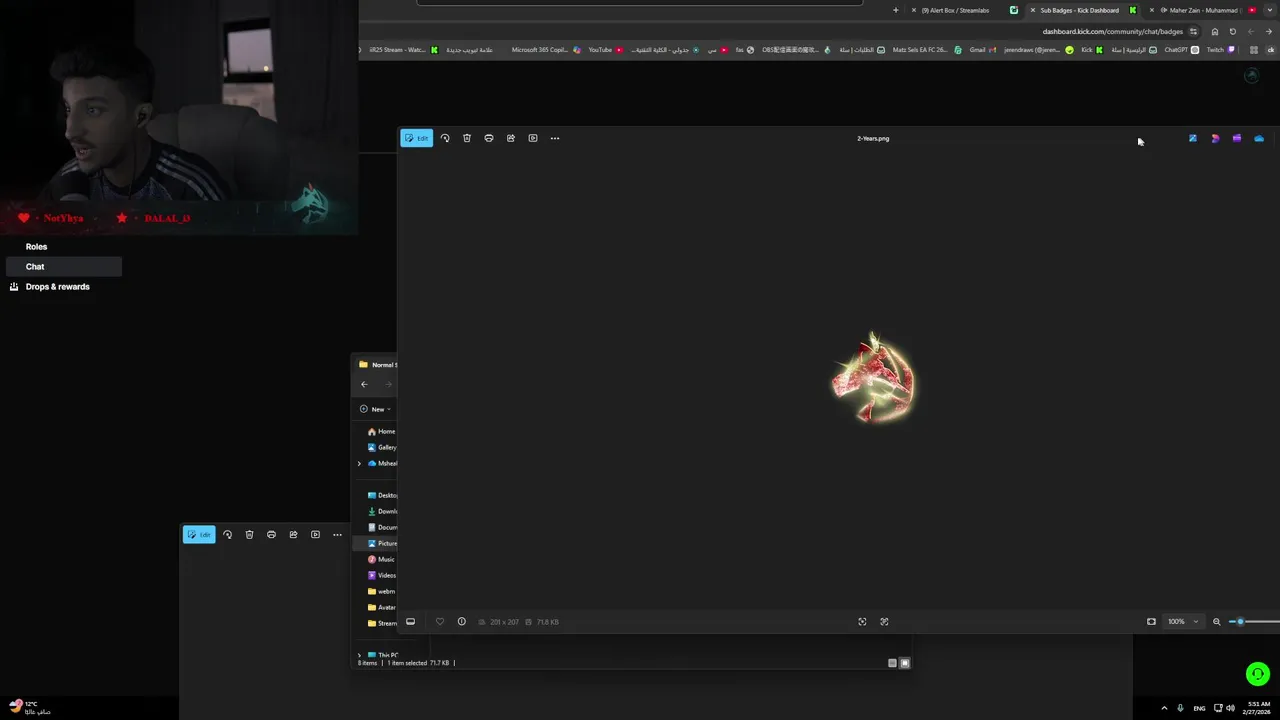The image size is (1280, 720).
Task: Open the New dropdown in File Explorer
Action: [x=375, y=409]
